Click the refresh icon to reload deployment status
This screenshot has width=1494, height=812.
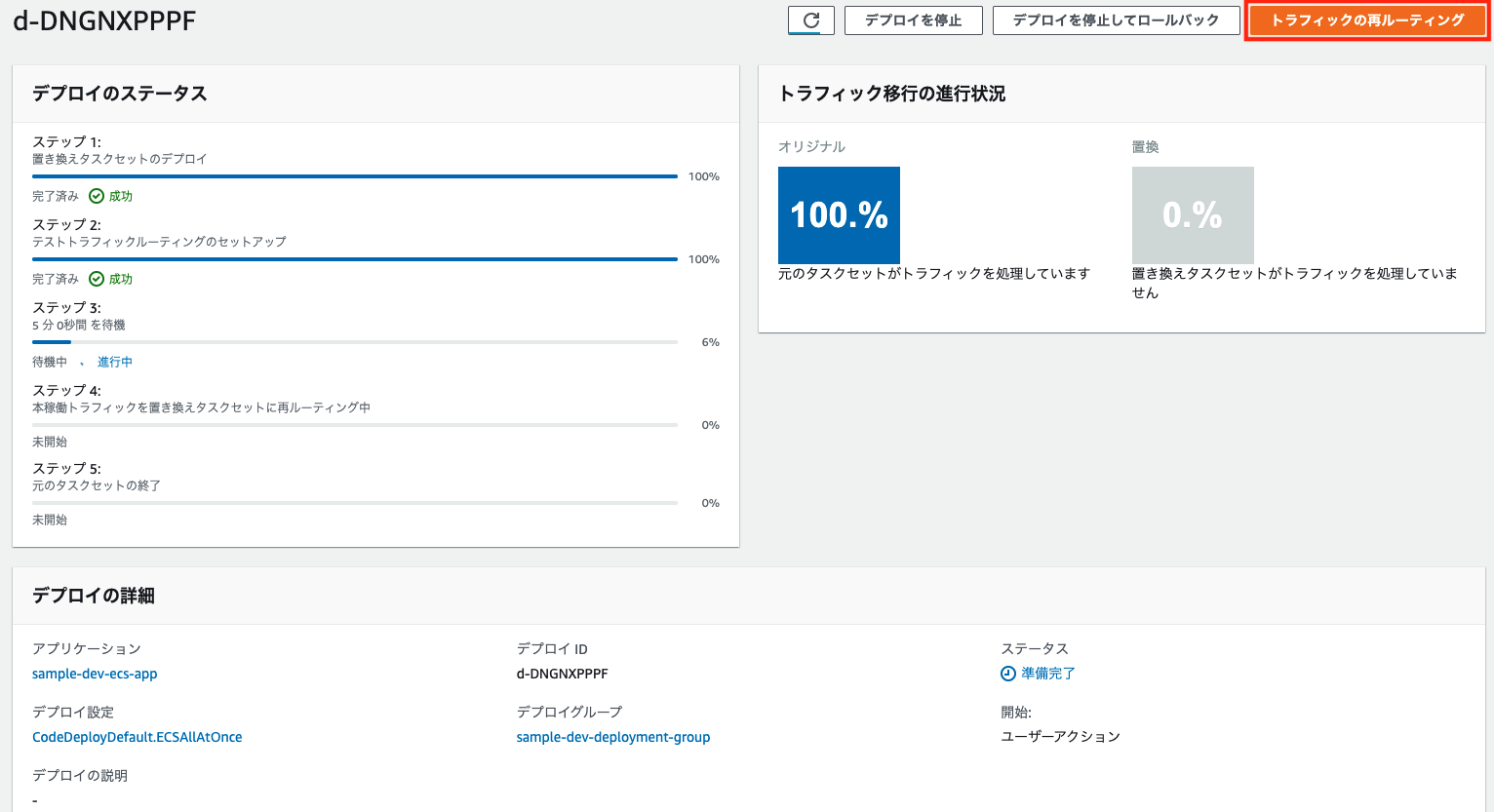(812, 19)
